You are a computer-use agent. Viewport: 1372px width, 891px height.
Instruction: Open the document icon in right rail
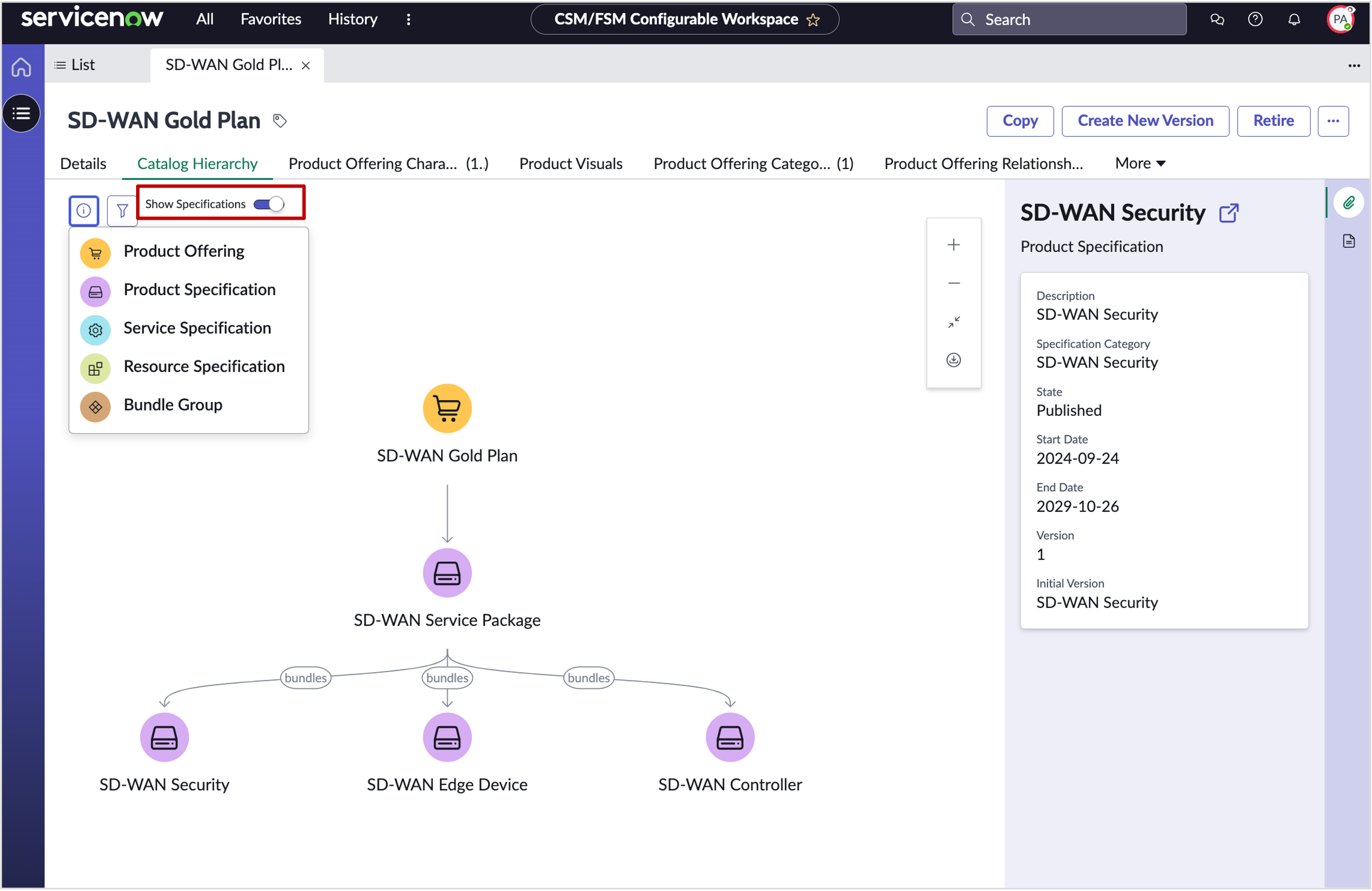(x=1349, y=241)
